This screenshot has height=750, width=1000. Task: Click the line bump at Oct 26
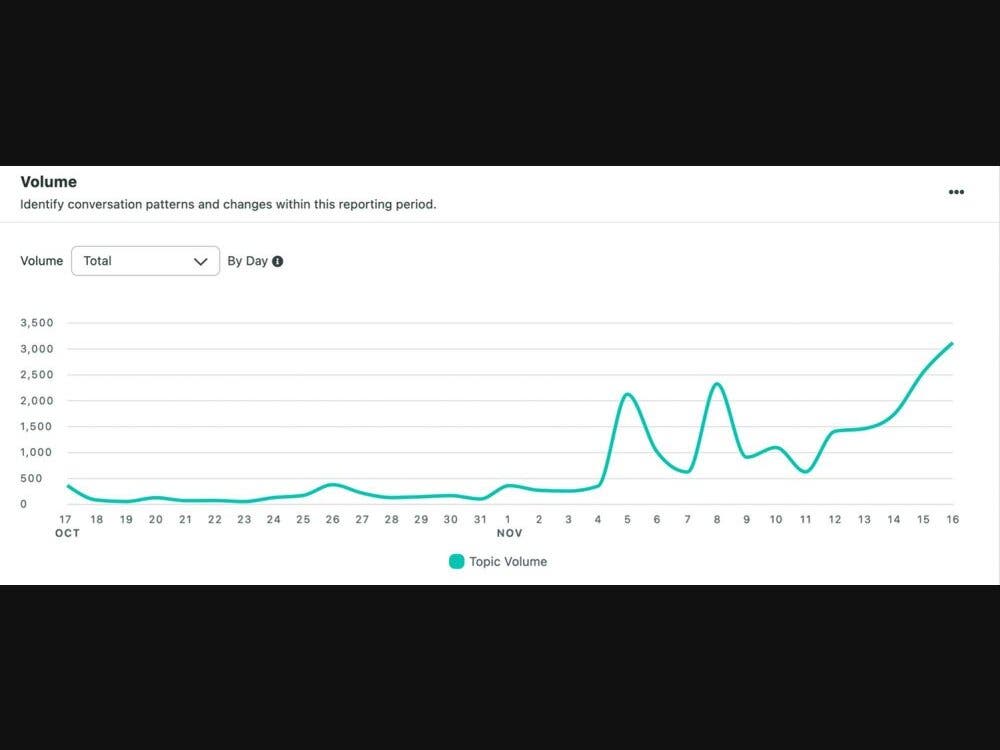point(332,485)
